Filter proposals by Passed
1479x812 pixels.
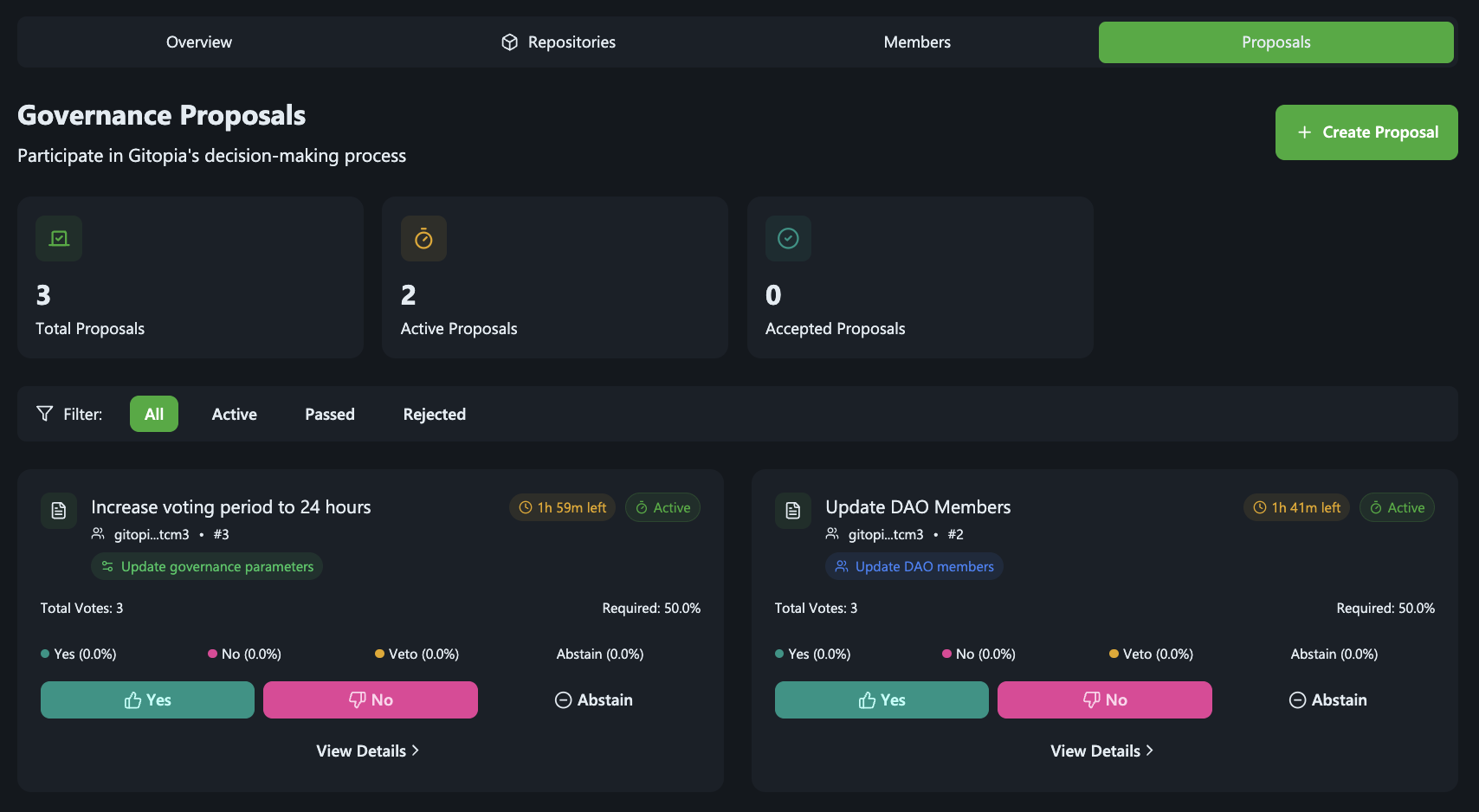330,414
